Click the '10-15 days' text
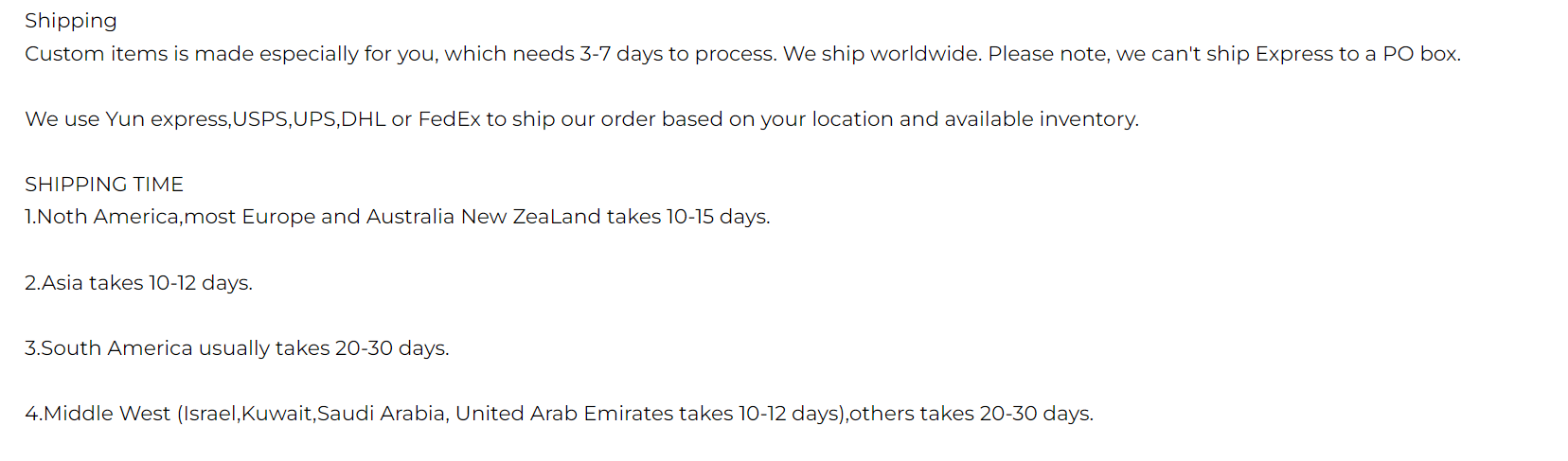The image size is (1568, 461). click(717, 217)
